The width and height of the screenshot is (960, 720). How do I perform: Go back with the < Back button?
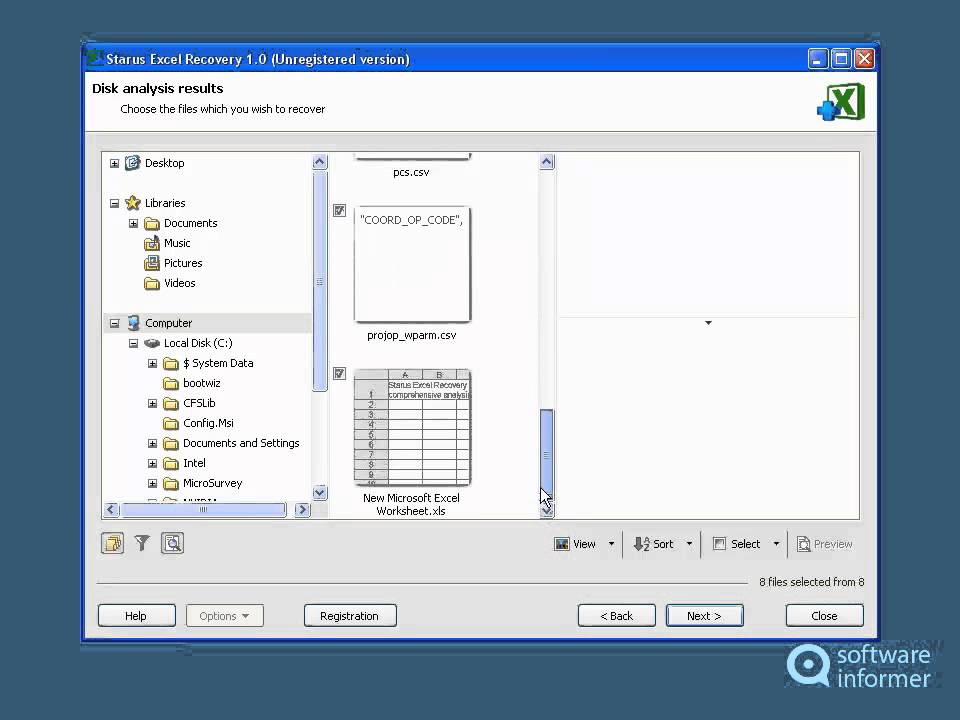click(x=617, y=616)
